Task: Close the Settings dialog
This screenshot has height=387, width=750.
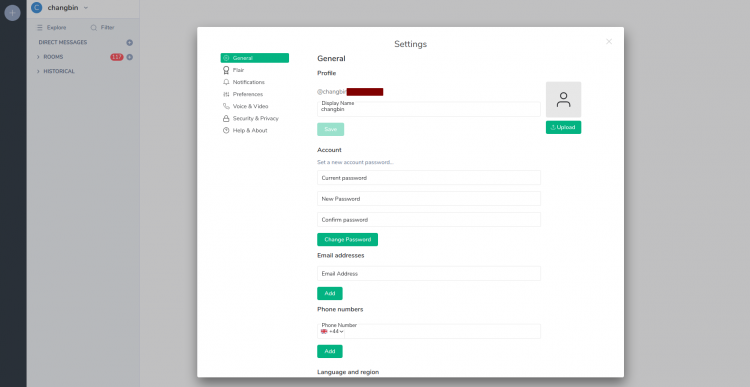Action: tap(609, 42)
